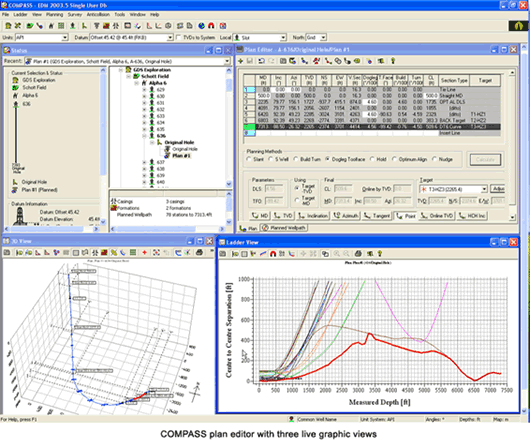Click the red-yellow map icon in main toolbar
Image resolution: width=530 pixels, height=447 pixels.
(x=106, y=26)
